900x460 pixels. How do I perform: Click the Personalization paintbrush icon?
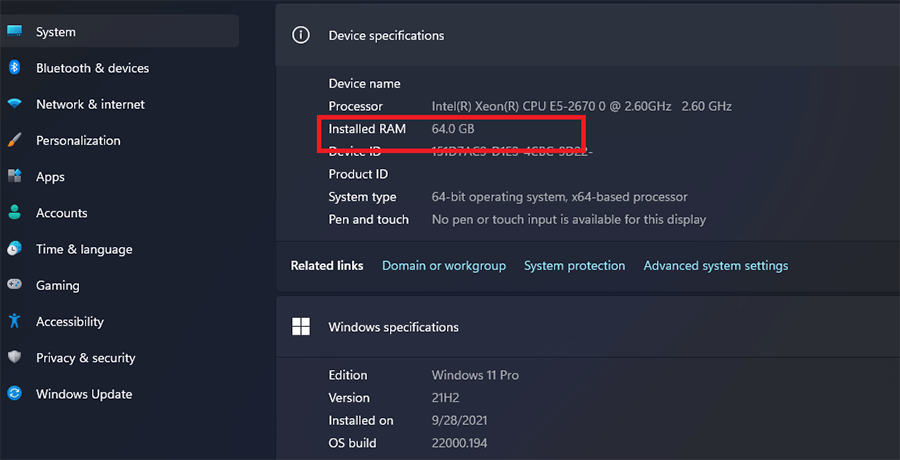point(14,141)
